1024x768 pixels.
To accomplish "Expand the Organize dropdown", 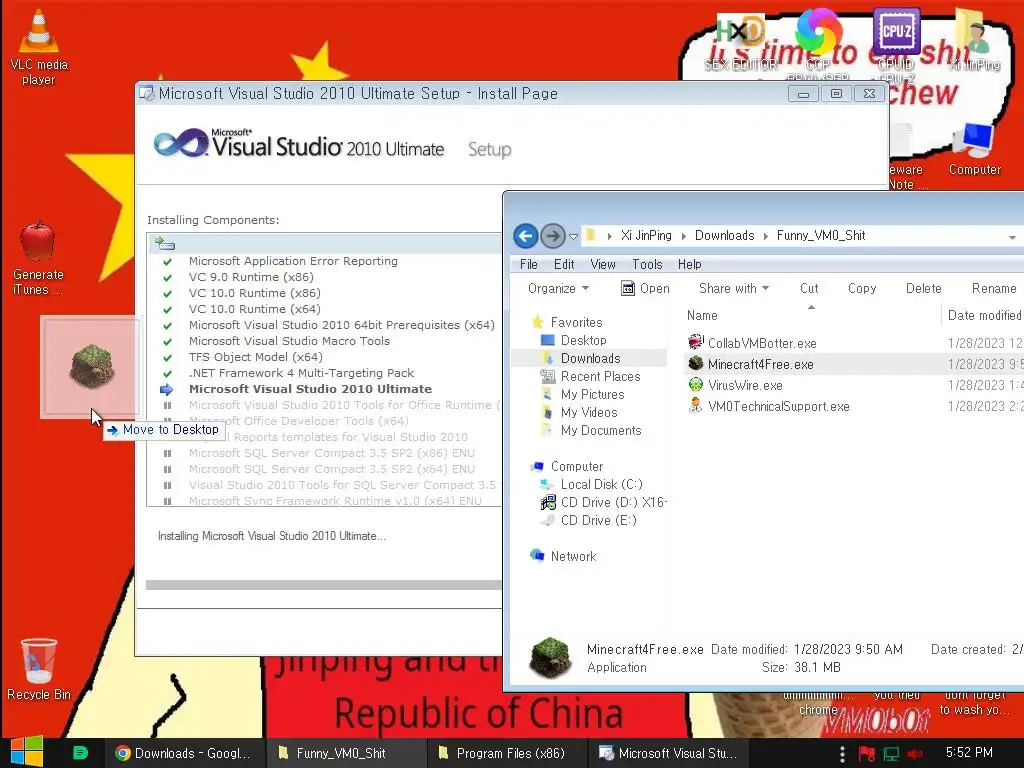I will [x=558, y=288].
